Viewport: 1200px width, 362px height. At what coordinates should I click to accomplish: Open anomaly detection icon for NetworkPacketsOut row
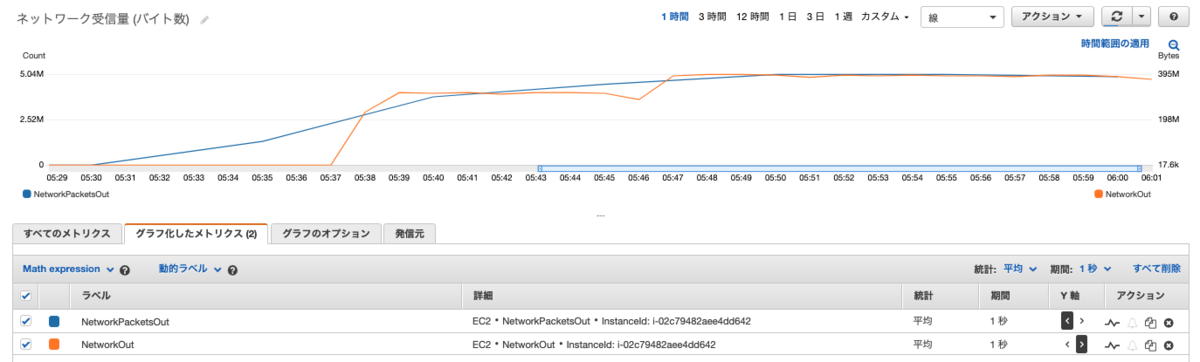pyautogui.click(x=1111, y=322)
